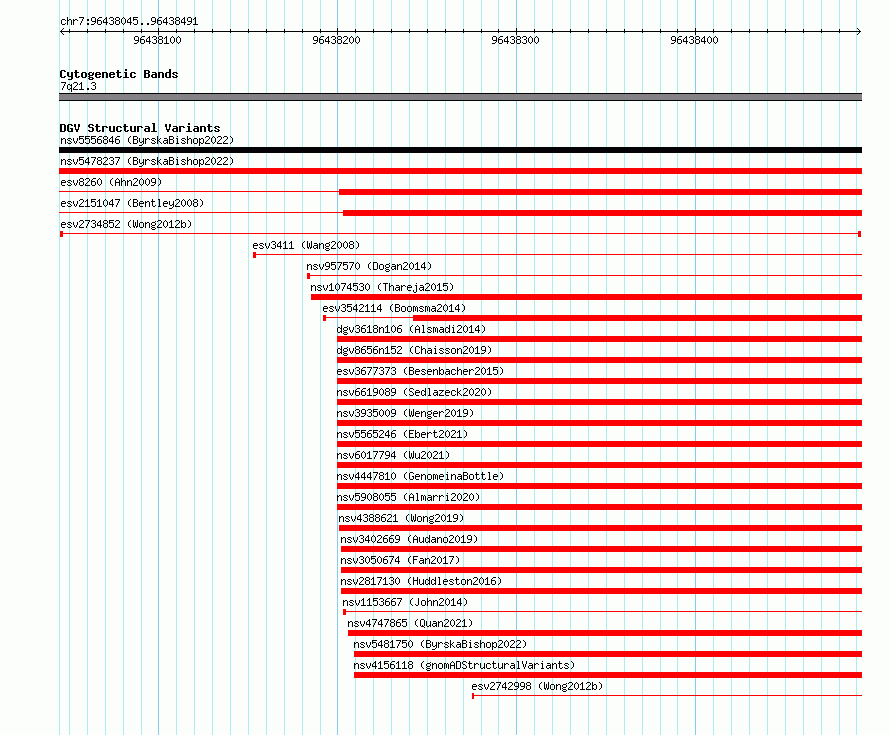890x735 pixels.
Task: Open variant nsv1074530 (Thareja2015)
Action: click(x=382, y=287)
